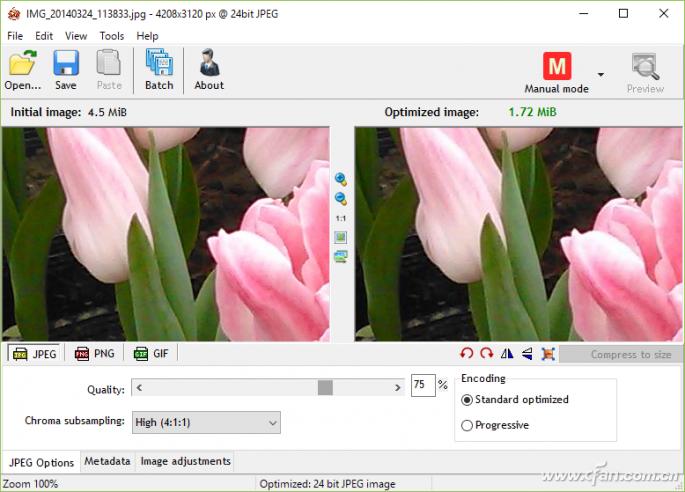The image size is (685, 492).
Task: Rotate image clockwise
Action: click(x=487, y=353)
